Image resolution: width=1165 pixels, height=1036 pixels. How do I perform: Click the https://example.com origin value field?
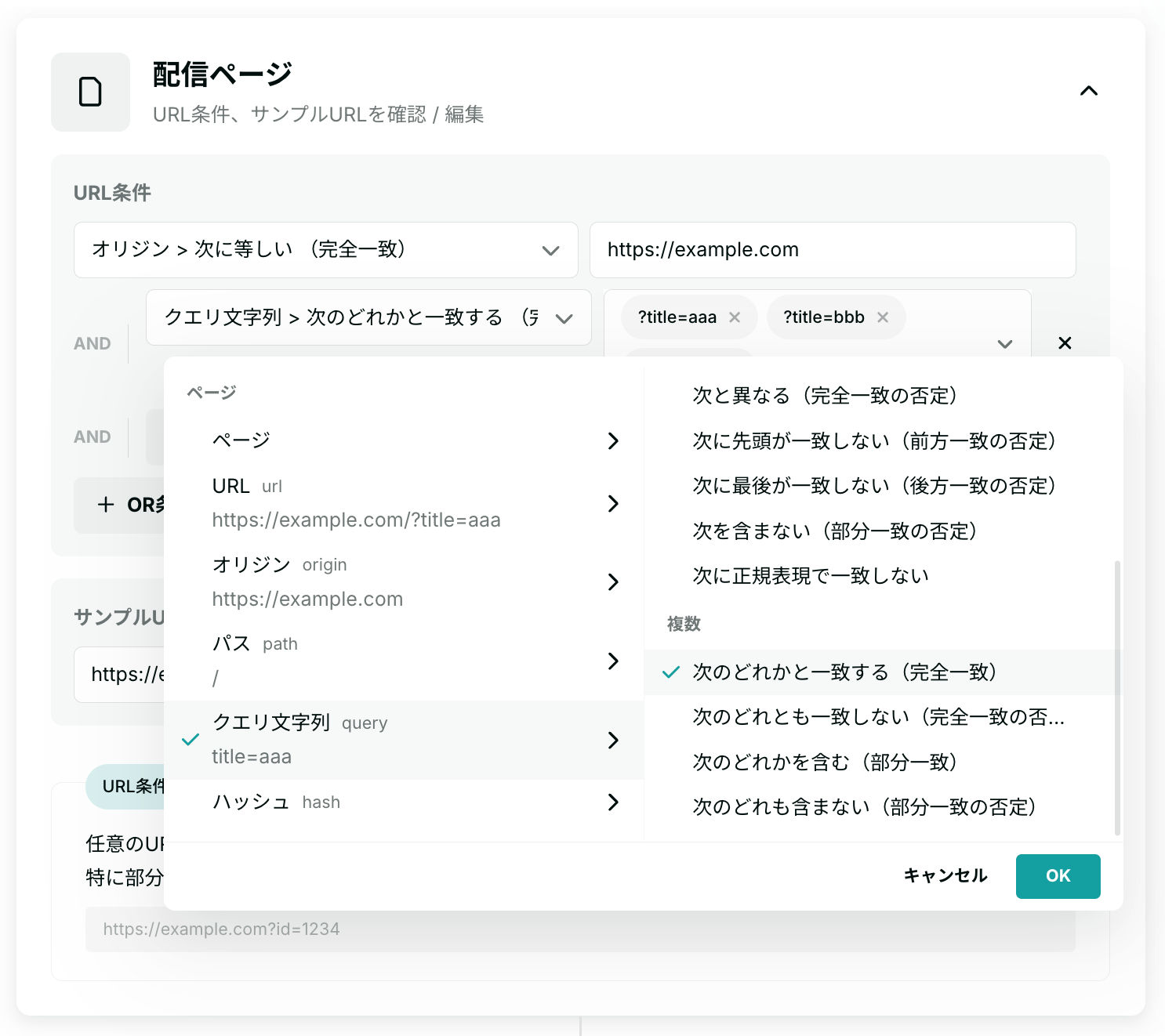[x=832, y=250]
